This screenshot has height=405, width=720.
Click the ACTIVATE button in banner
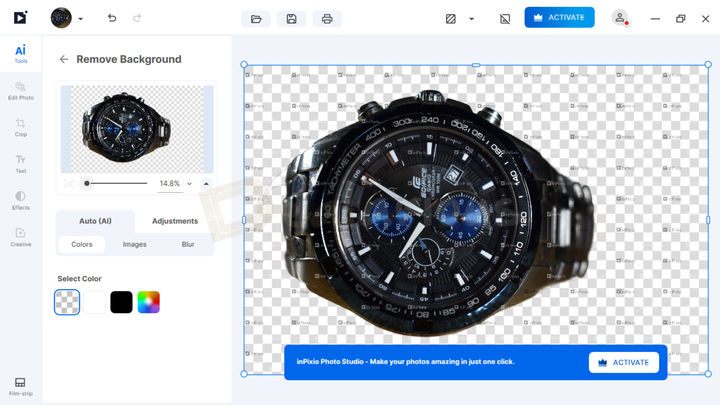(623, 362)
